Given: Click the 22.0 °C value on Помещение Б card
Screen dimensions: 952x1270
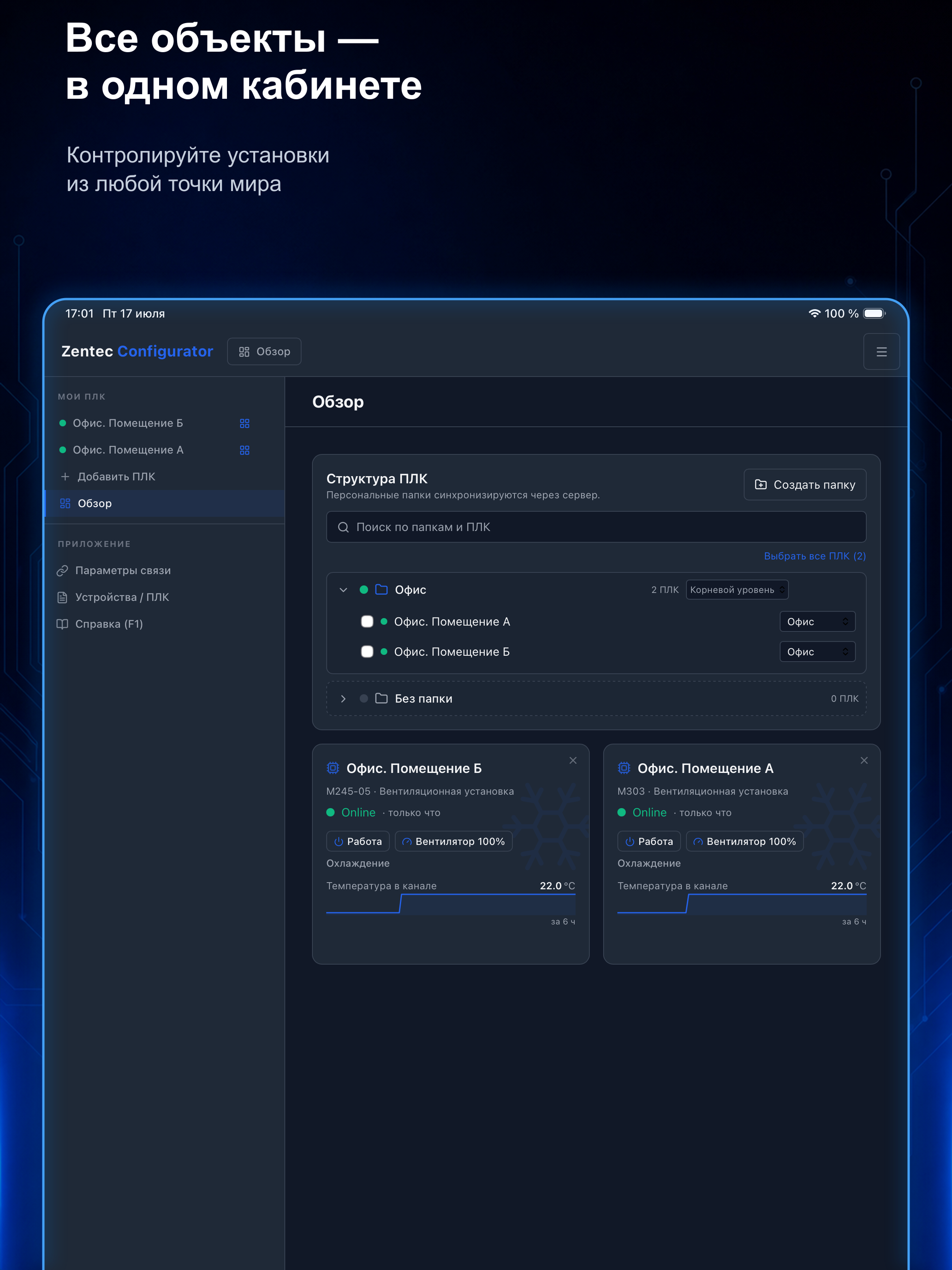Looking at the screenshot, I should point(557,886).
